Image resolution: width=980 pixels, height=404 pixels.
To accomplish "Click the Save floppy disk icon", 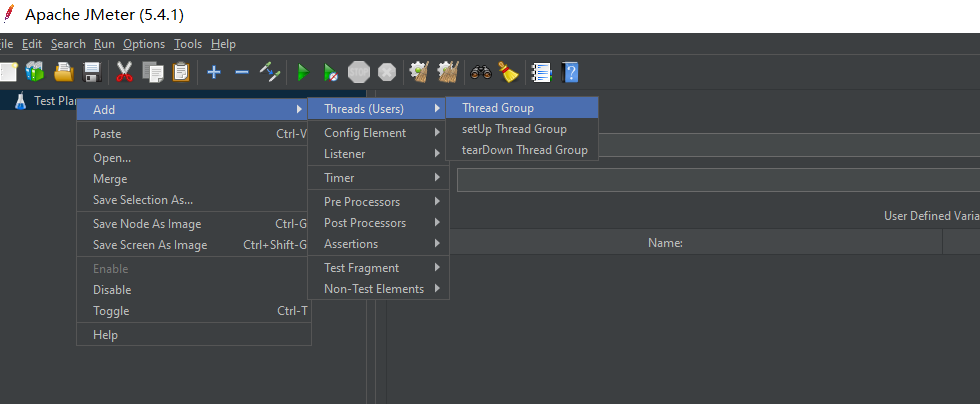I will [92, 72].
